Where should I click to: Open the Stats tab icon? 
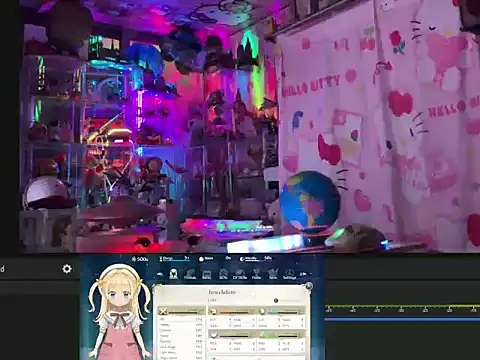point(173,274)
